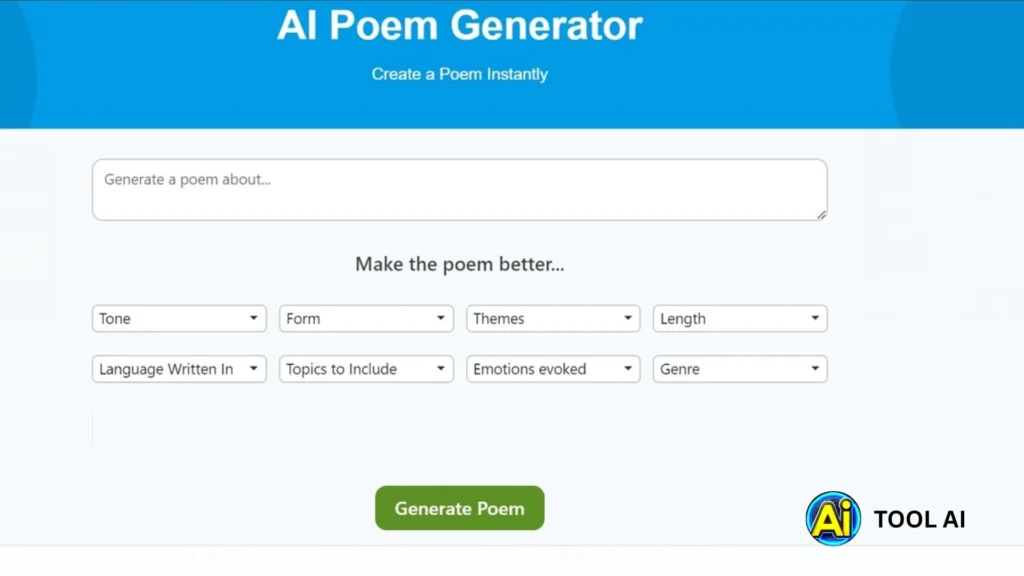The height and width of the screenshot is (576, 1024).
Task: Focus the "Generate a poem about..." text box
Action: click(459, 190)
